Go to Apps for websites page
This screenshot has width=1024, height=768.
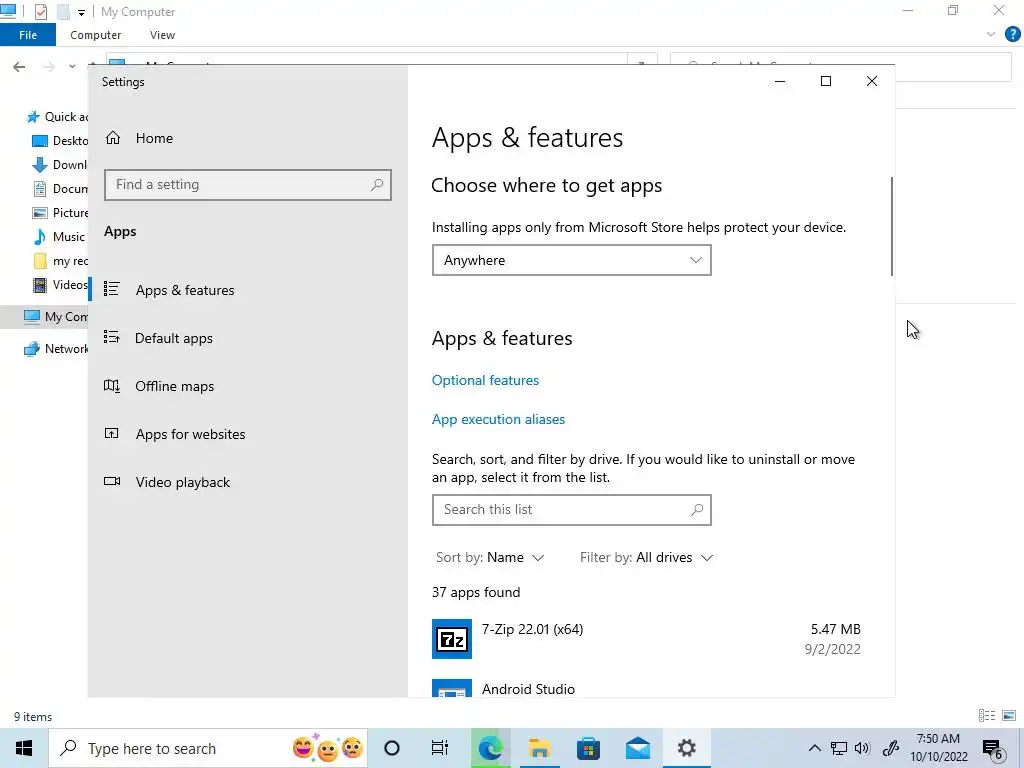click(190, 434)
